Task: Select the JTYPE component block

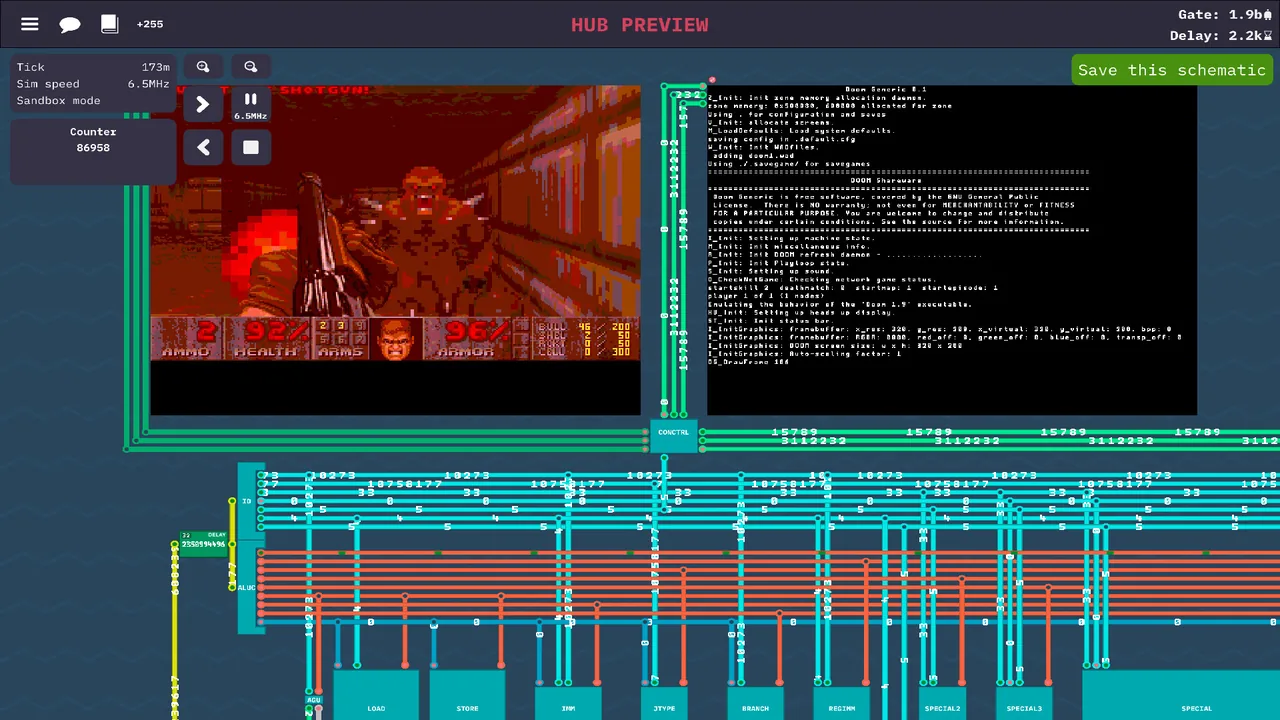Action: coord(664,703)
